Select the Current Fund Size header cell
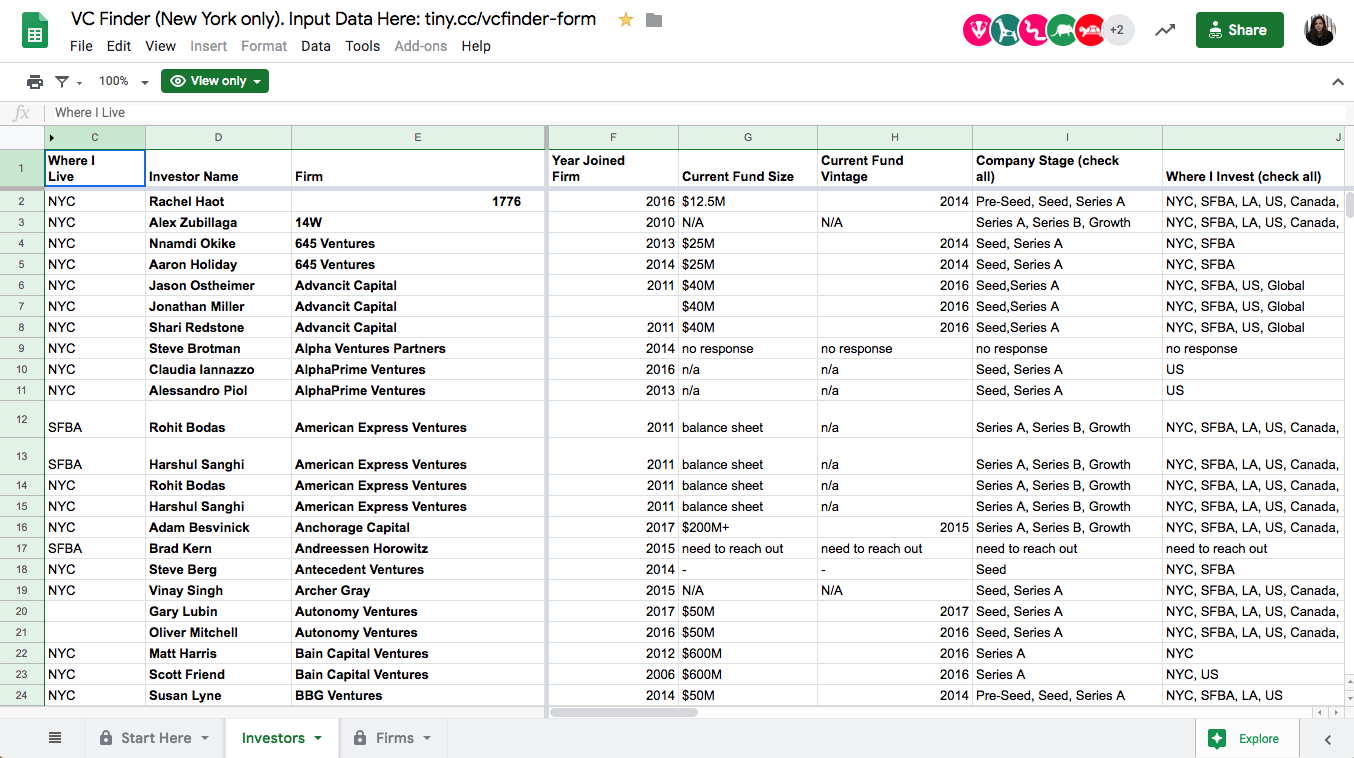Image resolution: width=1354 pixels, height=758 pixels. 748,168
